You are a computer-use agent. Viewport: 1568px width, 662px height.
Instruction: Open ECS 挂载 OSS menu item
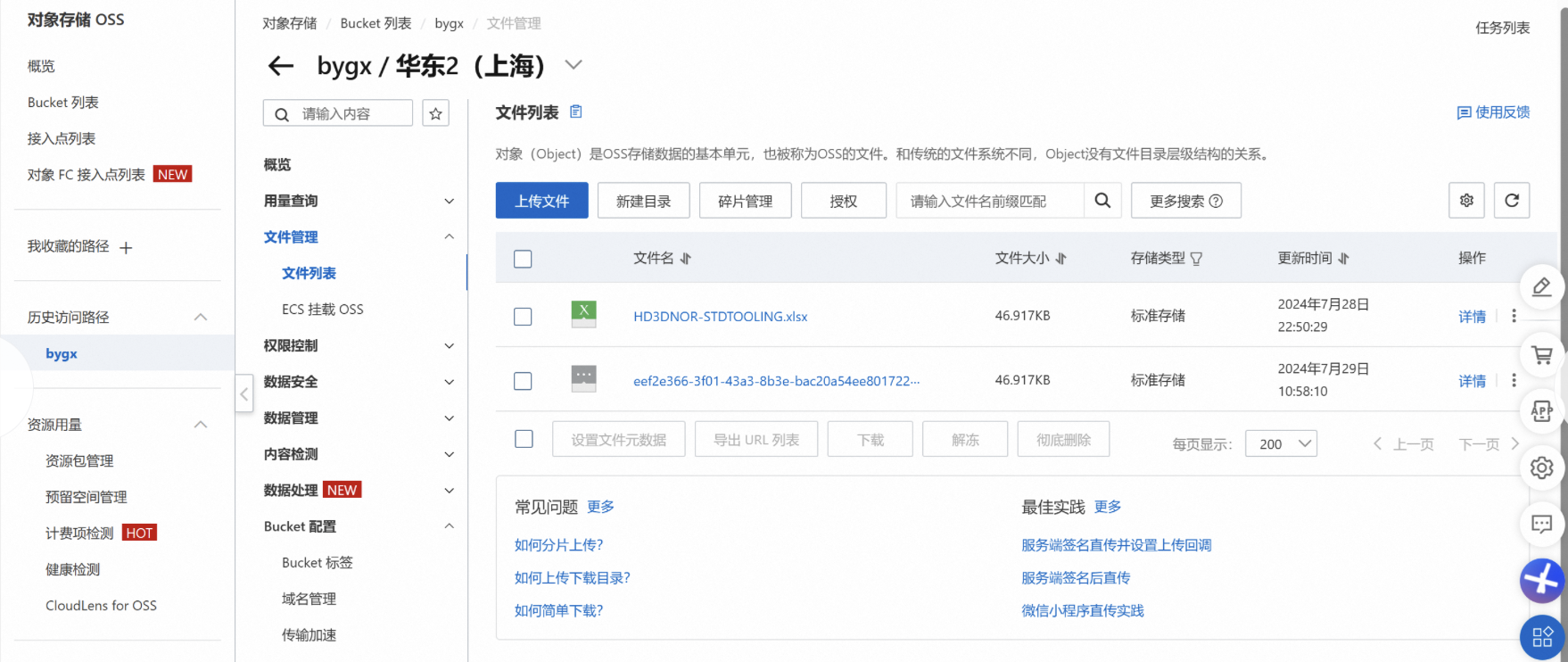(322, 310)
